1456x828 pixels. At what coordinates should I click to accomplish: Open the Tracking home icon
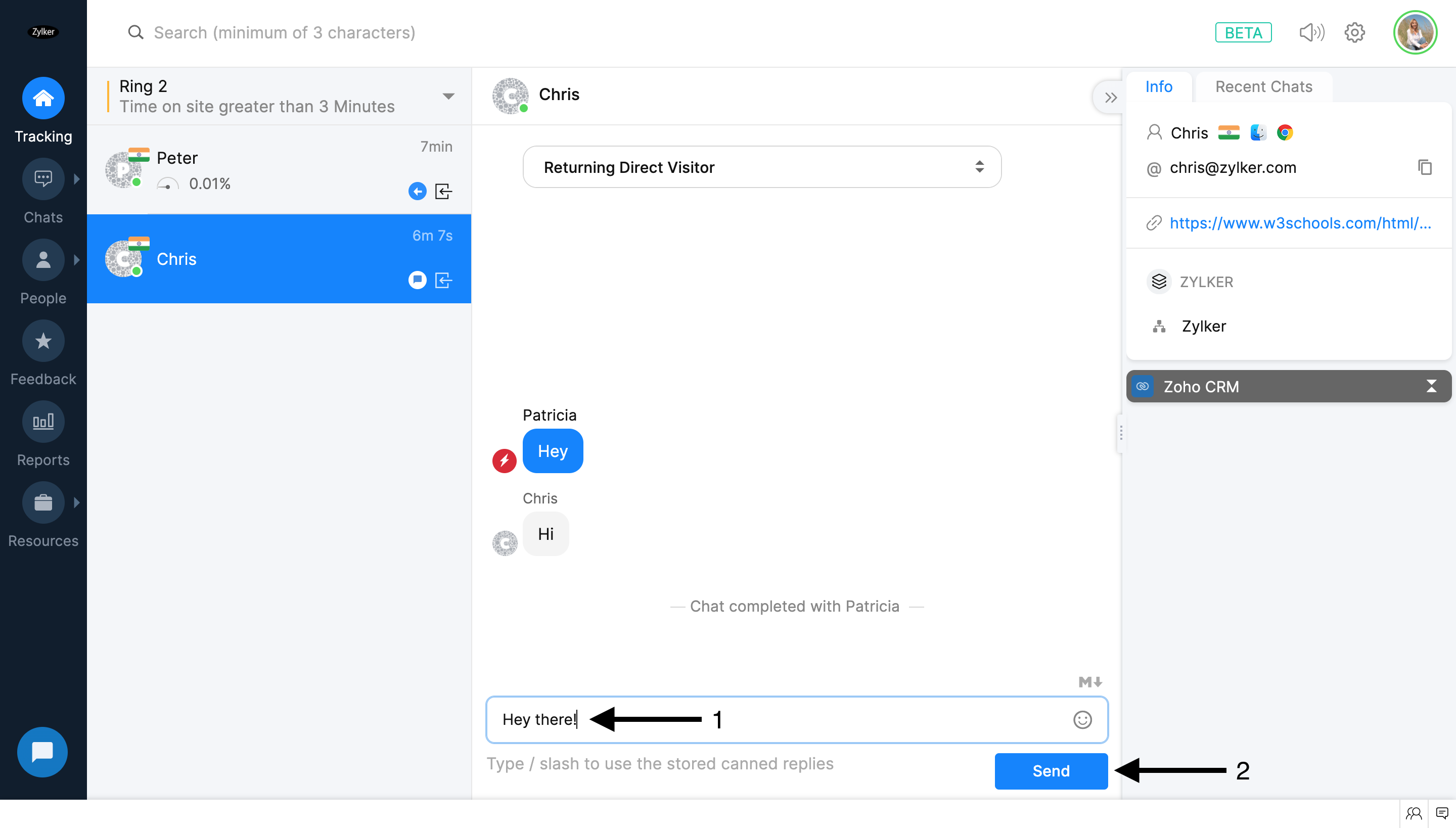pyautogui.click(x=43, y=99)
